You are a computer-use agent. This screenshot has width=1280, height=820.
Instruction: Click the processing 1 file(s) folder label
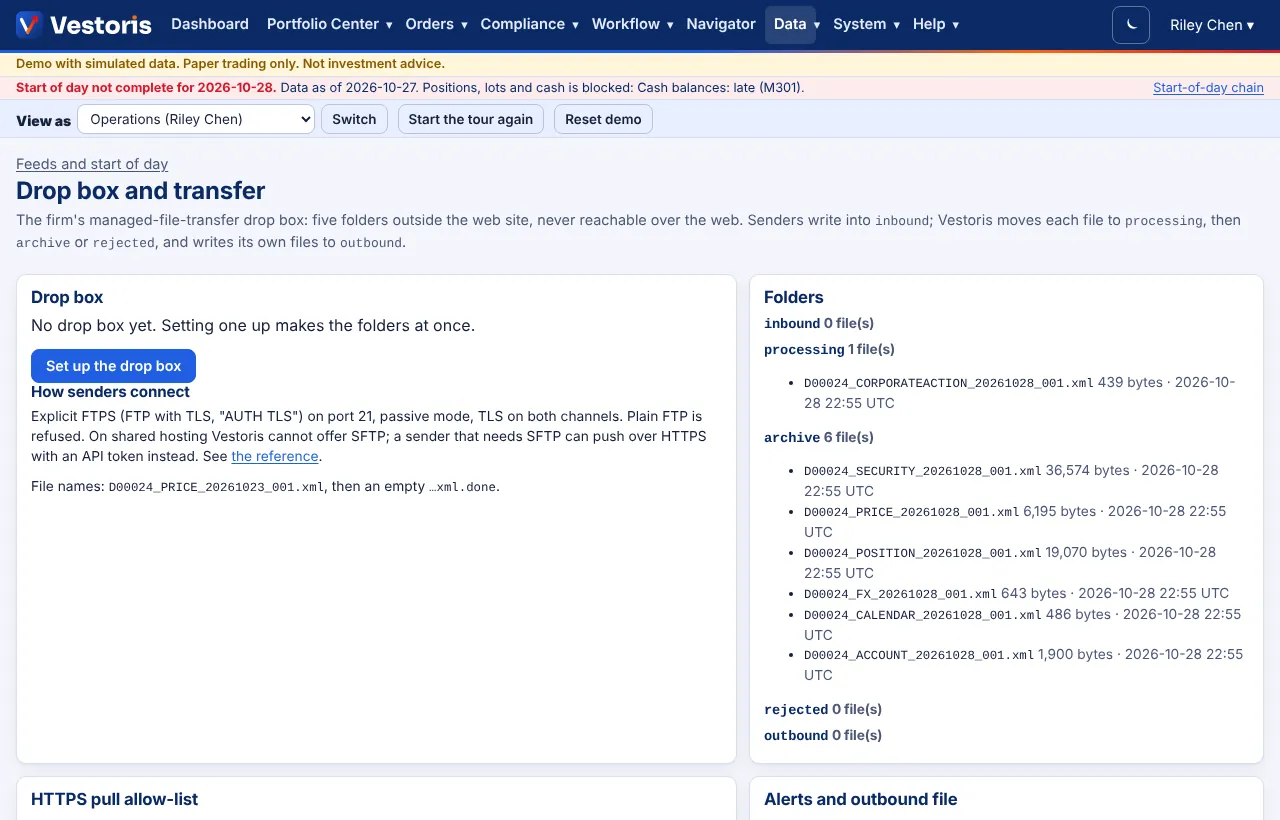[x=829, y=349]
